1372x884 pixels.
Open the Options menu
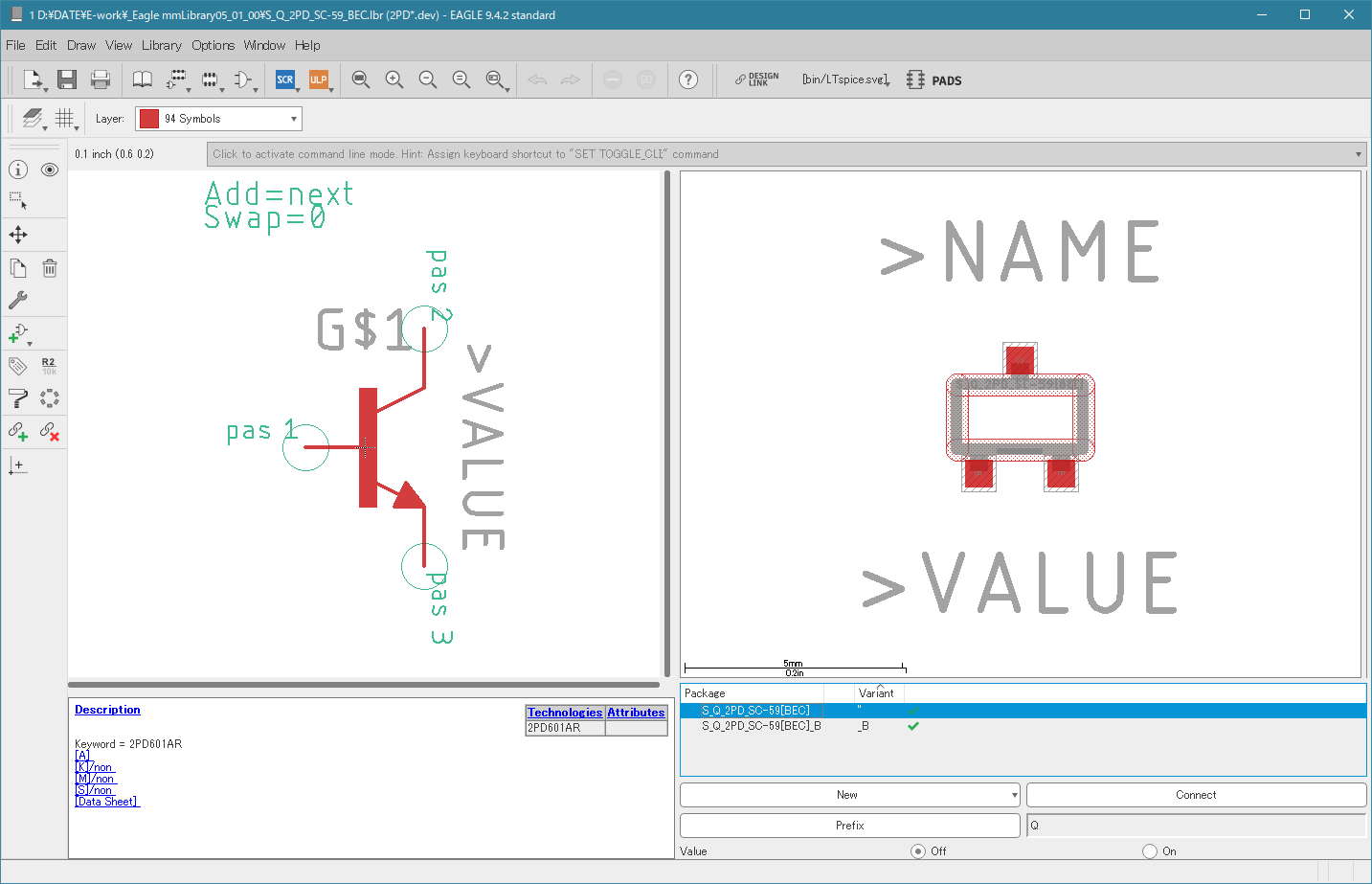pyautogui.click(x=213, y=45)
